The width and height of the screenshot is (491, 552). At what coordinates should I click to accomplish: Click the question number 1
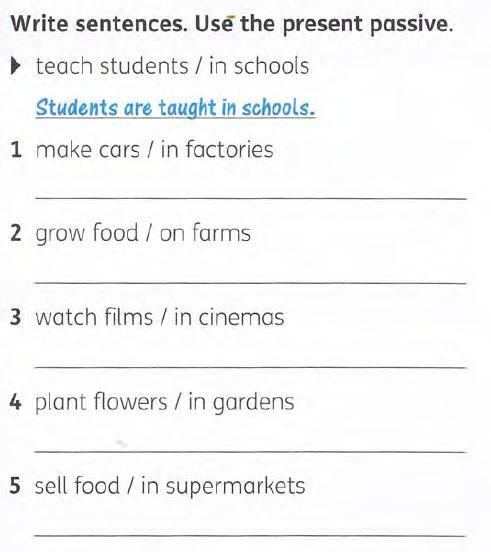click(x=16, y=150)
